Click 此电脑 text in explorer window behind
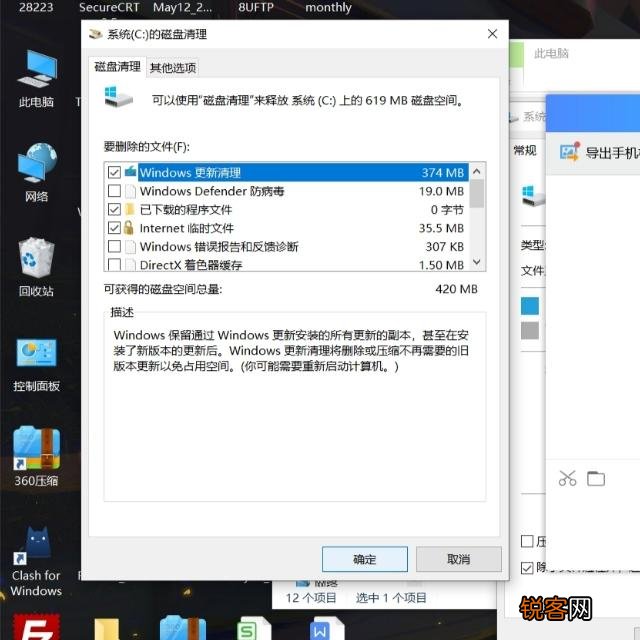Viewport: 640px width, 640px height. [x=551, y=53]
